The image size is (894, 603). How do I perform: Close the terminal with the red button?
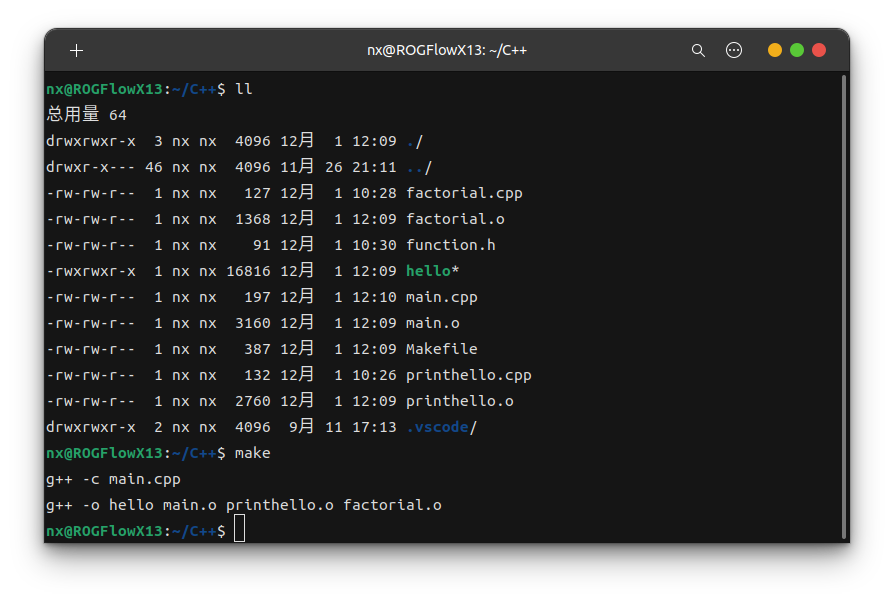(x=819, y=50)
